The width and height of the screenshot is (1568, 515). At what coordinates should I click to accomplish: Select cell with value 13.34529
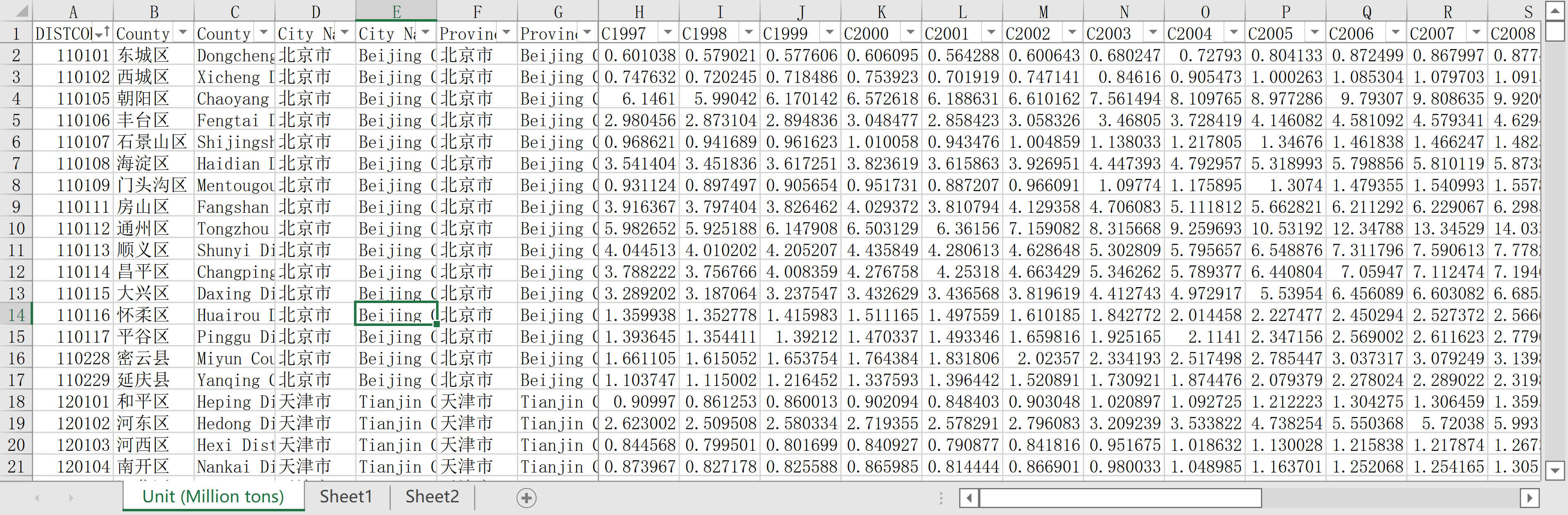(x=1448, y=228)
